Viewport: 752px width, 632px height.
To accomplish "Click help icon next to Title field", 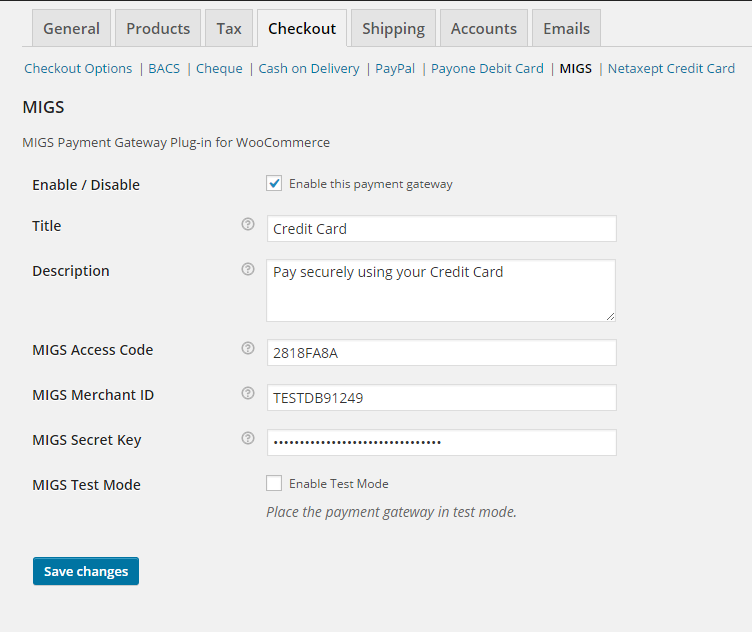I will [x=248, y=225].
